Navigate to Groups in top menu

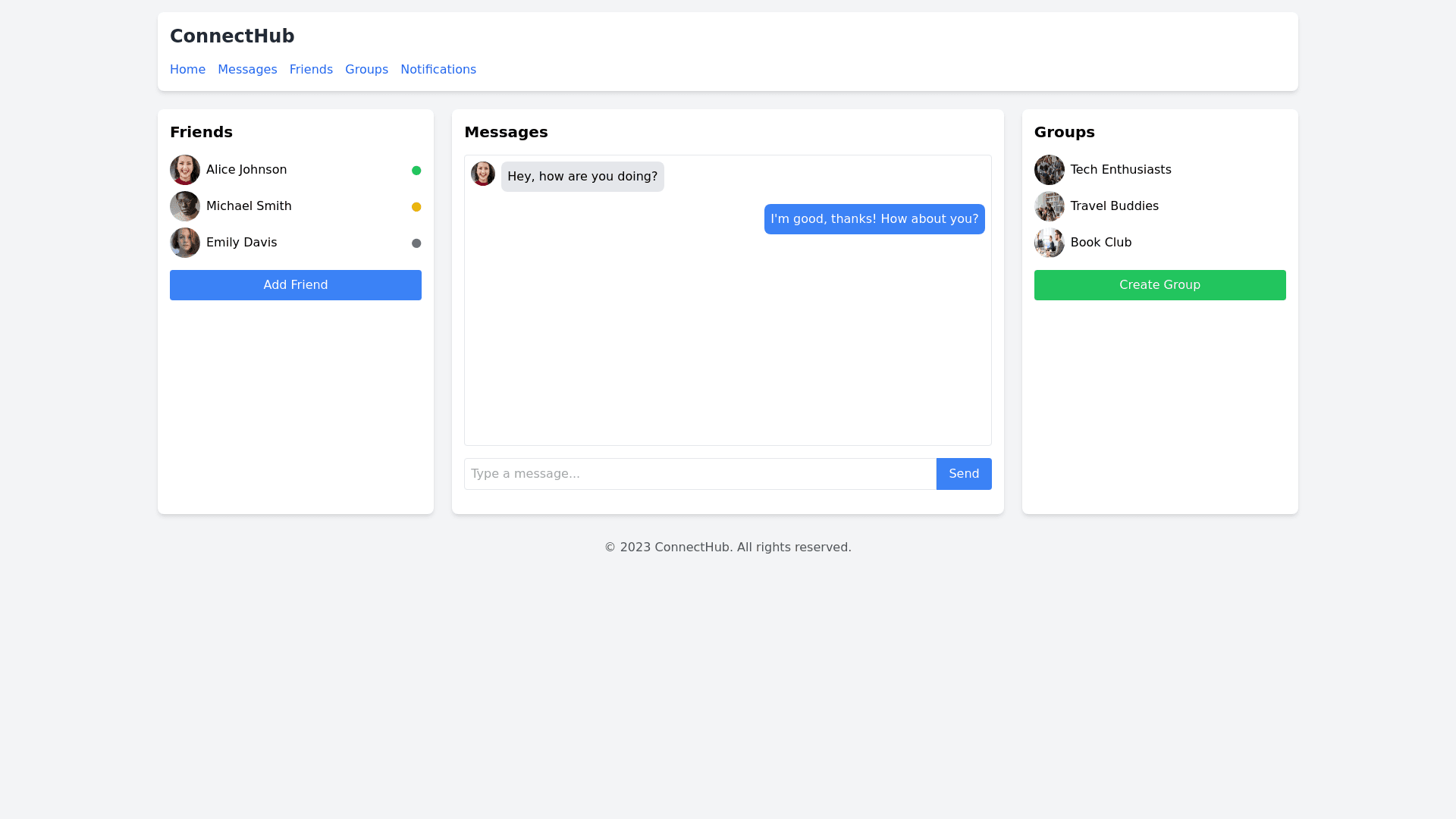[x=366, y=70]
